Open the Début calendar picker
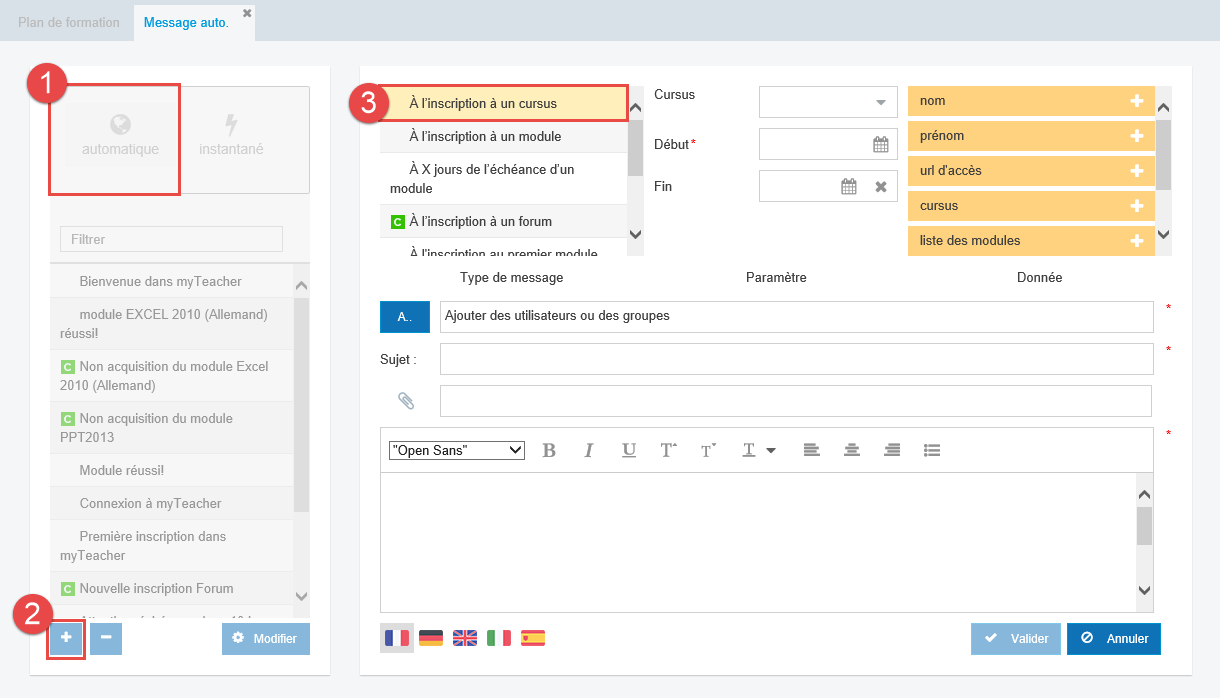Screen dimensions: 1220x698 tap(880, 145)
